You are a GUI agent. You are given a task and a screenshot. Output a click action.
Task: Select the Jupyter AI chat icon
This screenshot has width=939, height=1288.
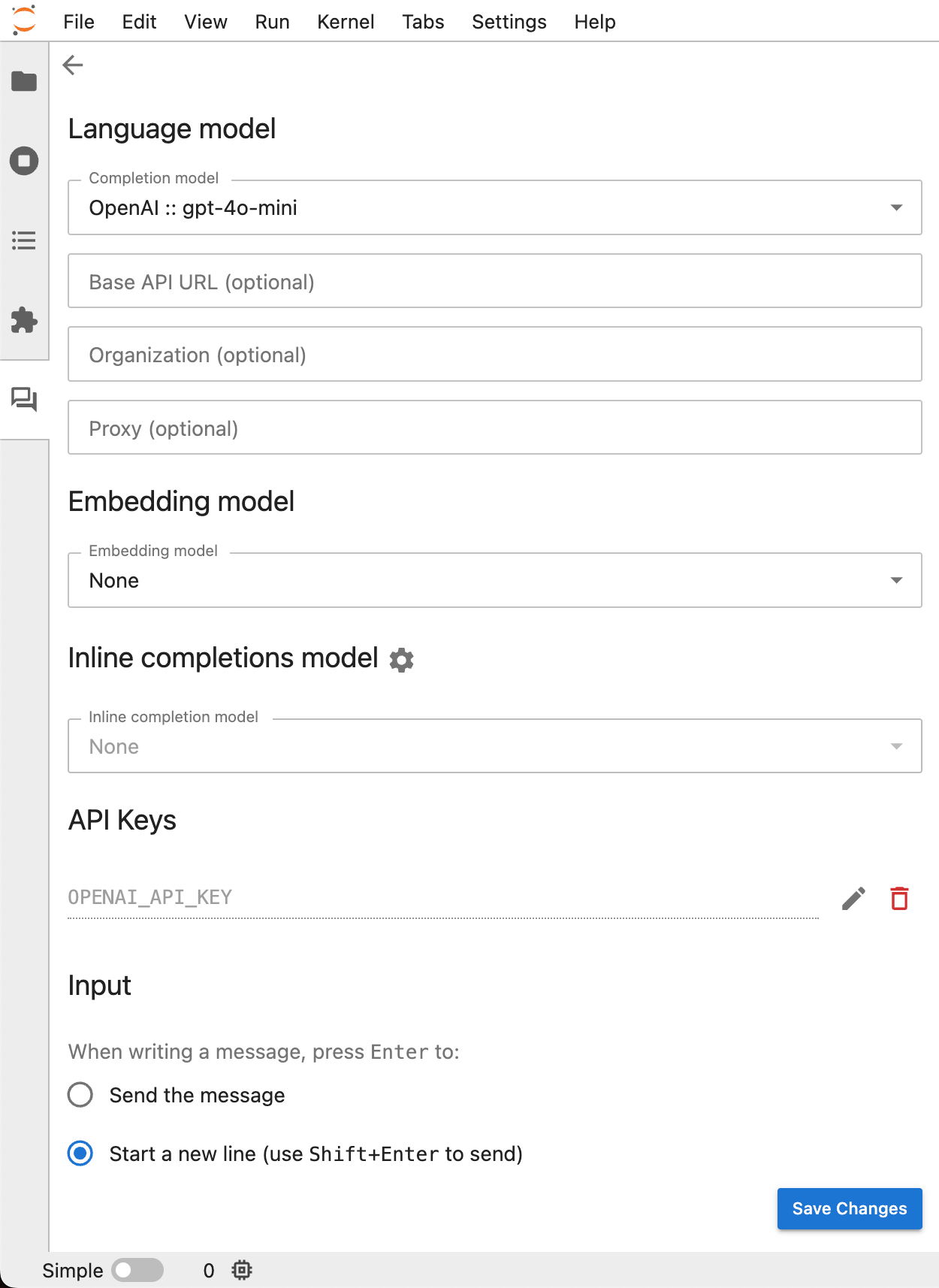pyautogui.click(x=24, y=399)
